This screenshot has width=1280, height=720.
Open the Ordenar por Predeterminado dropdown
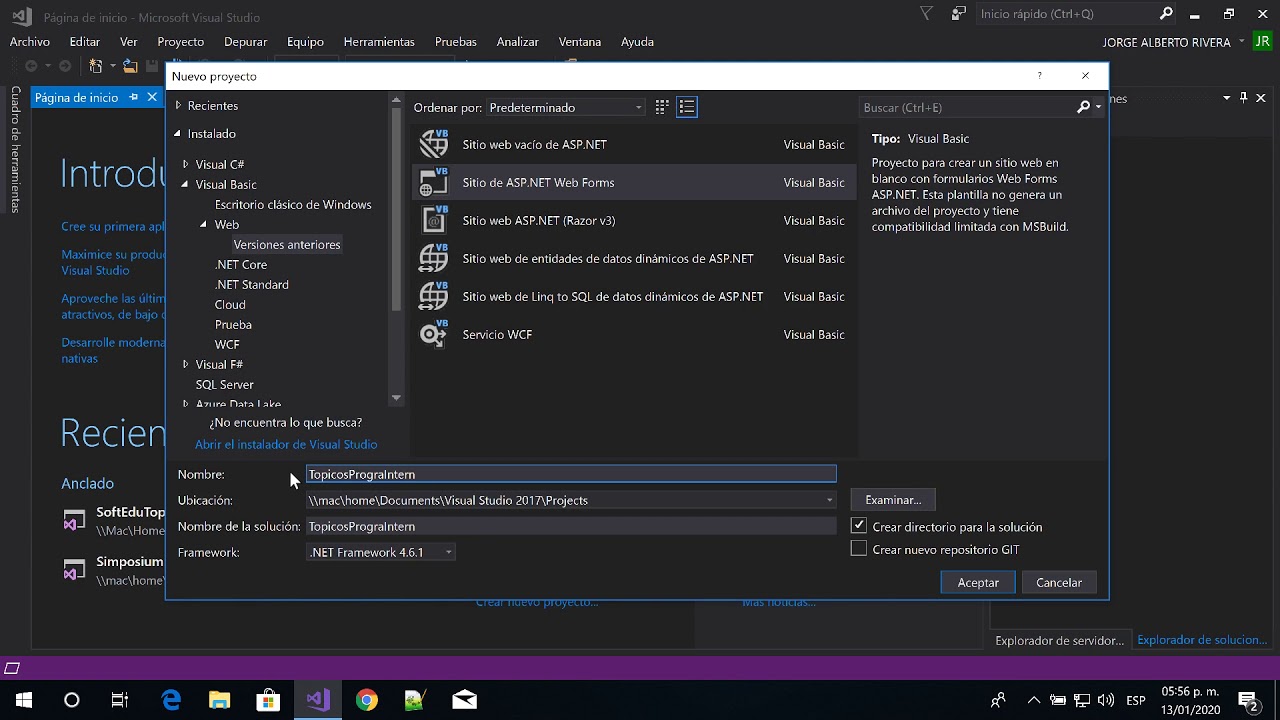(x=566, y=107)
